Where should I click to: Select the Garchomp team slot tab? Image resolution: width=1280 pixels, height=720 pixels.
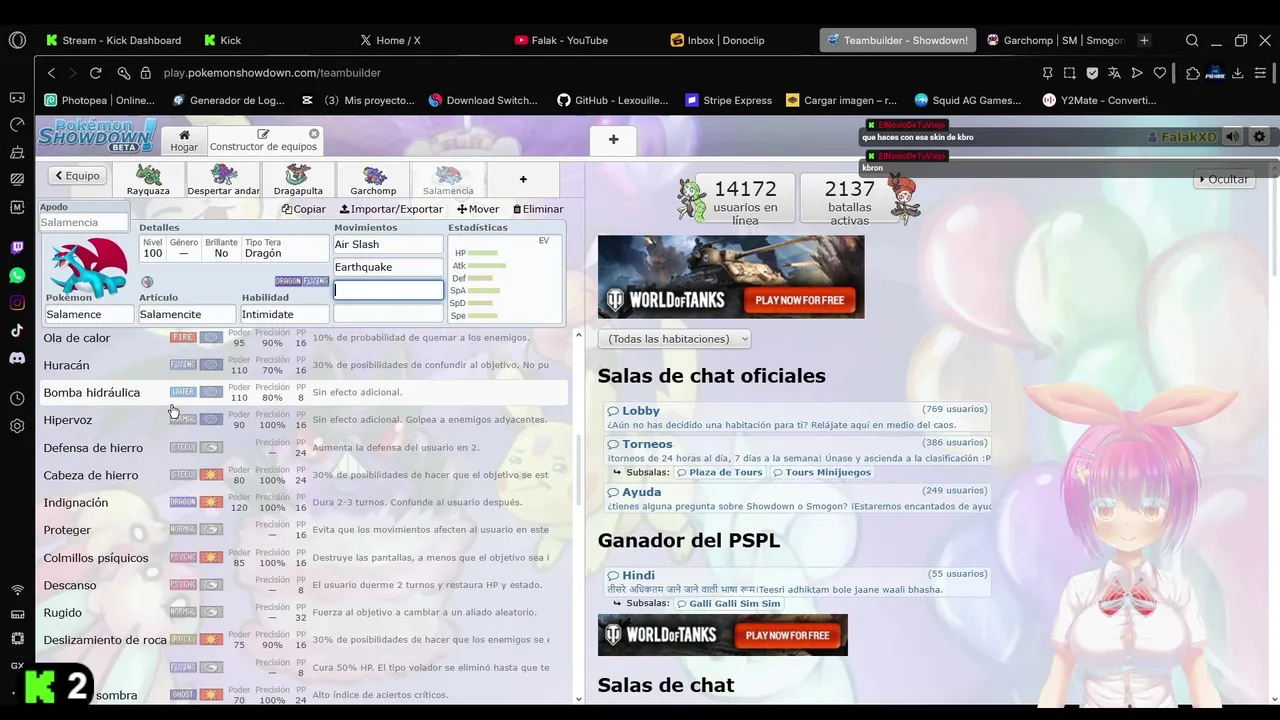tap(373, 180)
